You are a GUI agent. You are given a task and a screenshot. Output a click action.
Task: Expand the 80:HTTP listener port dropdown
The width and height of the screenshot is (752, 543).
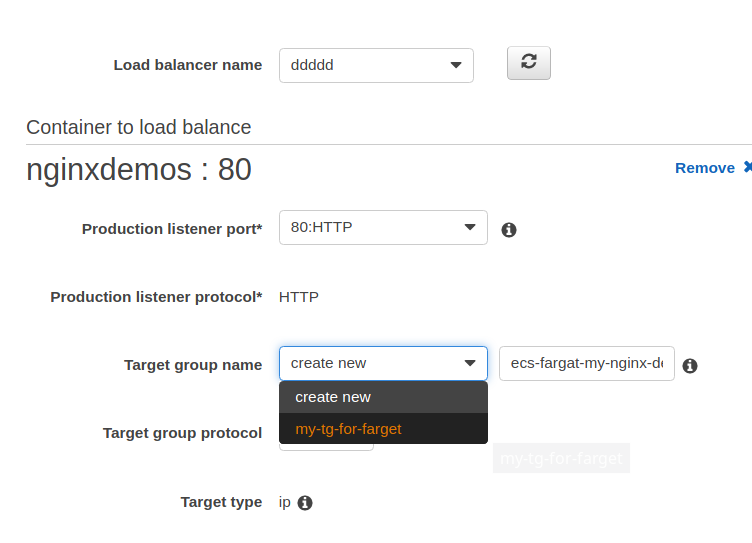tap(383, 227)
